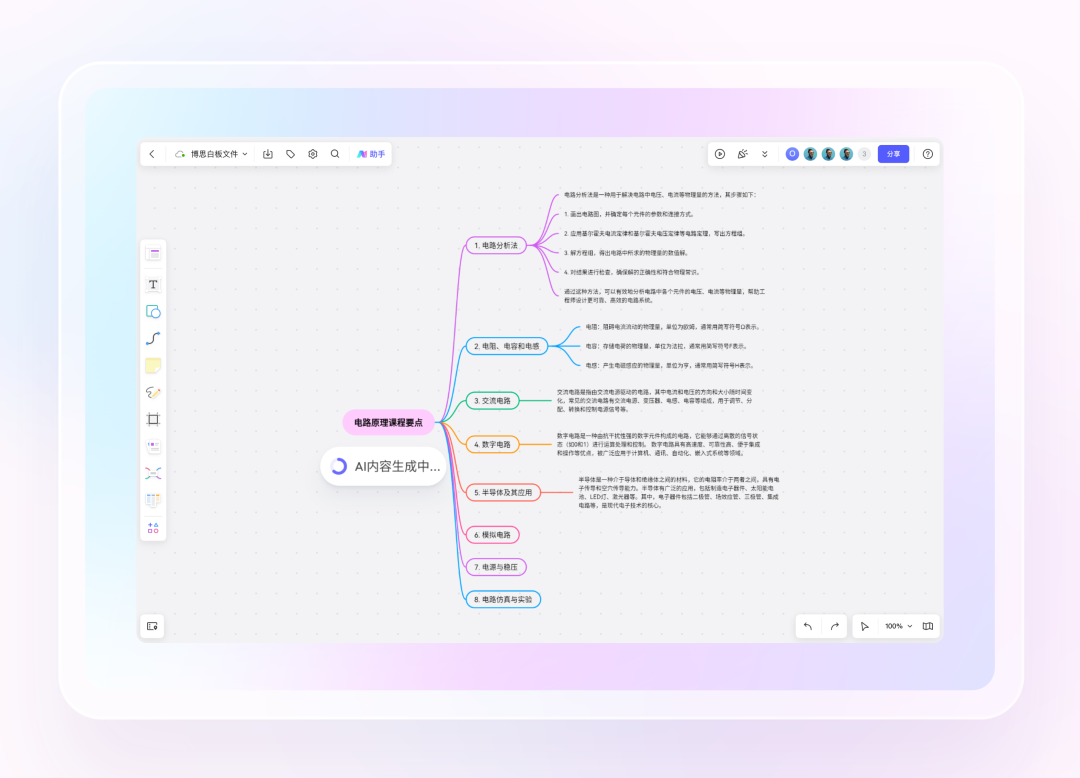Click the export download icon
1080x778 pixels.
tap(268, 154)
